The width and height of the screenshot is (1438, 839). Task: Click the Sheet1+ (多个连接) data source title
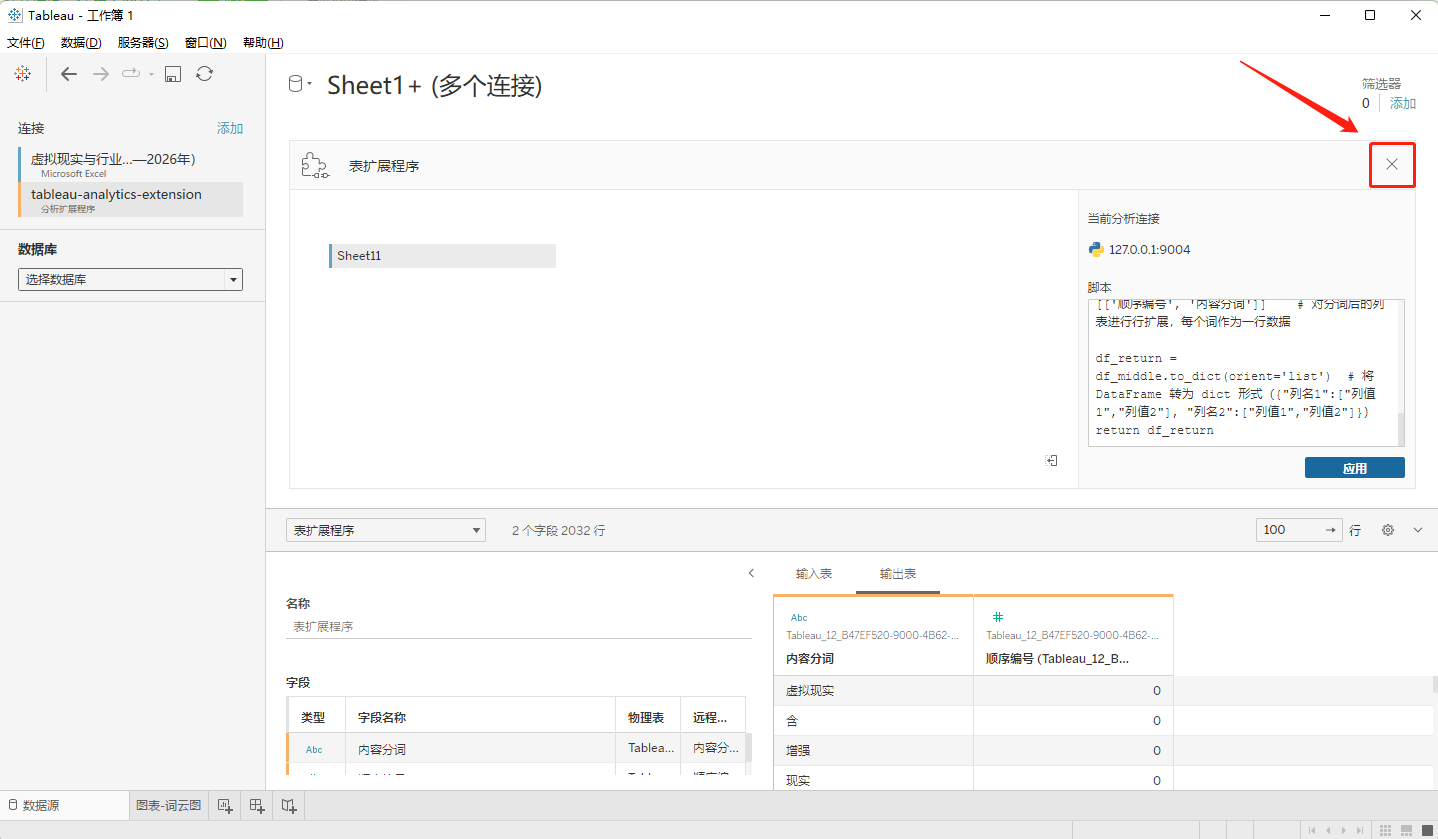click(434, 86)
